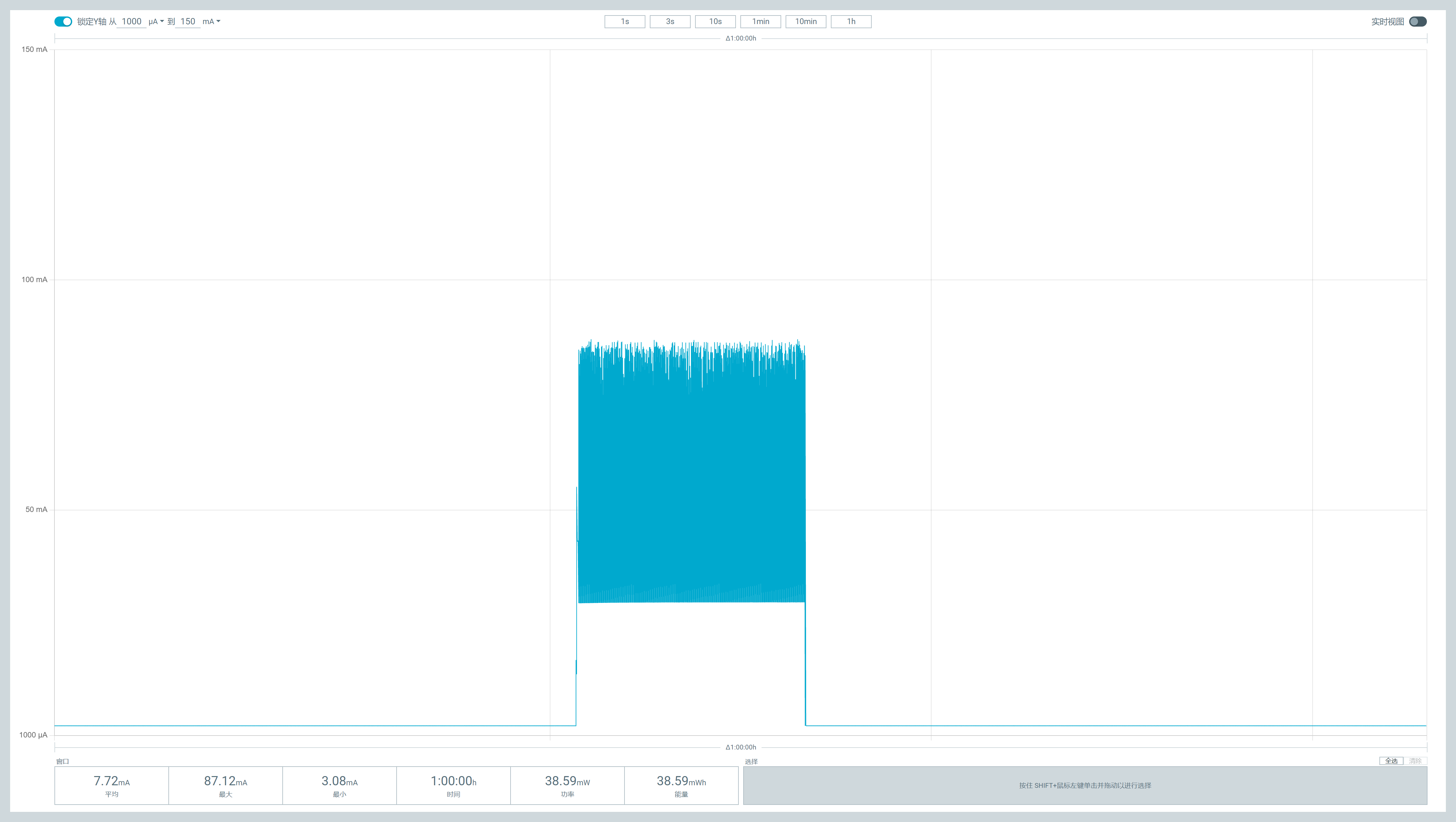The width and height of the screenshot is (1456, 822).
Task: Set time window to 3s
Action: pyautogui.click(x=670, y=22)
